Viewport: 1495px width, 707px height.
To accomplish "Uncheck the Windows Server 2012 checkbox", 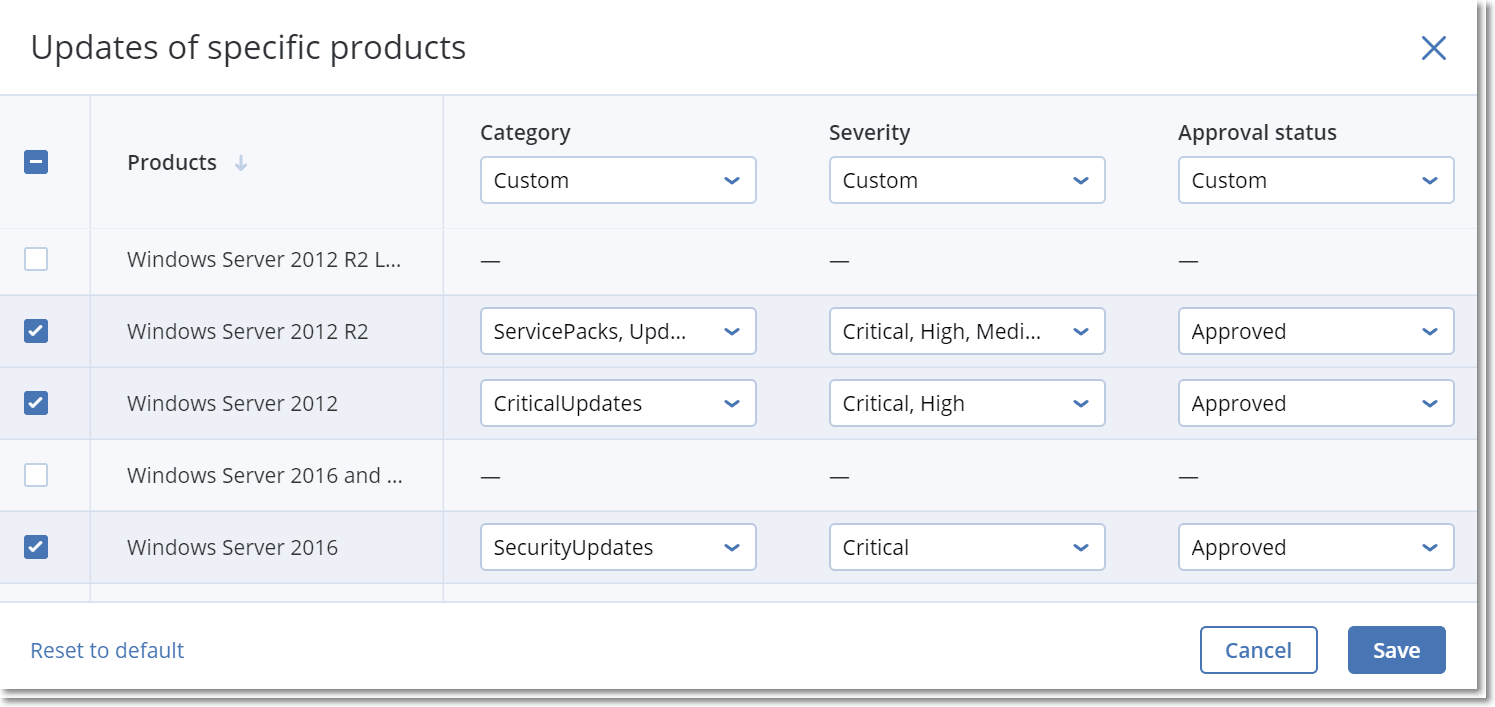I will point(36,403).
